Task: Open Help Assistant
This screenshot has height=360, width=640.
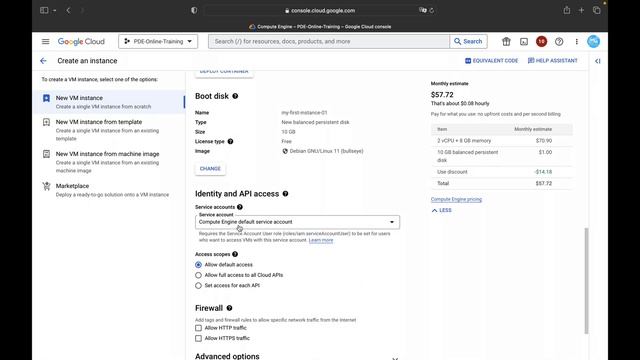Action: coord(553,60)
